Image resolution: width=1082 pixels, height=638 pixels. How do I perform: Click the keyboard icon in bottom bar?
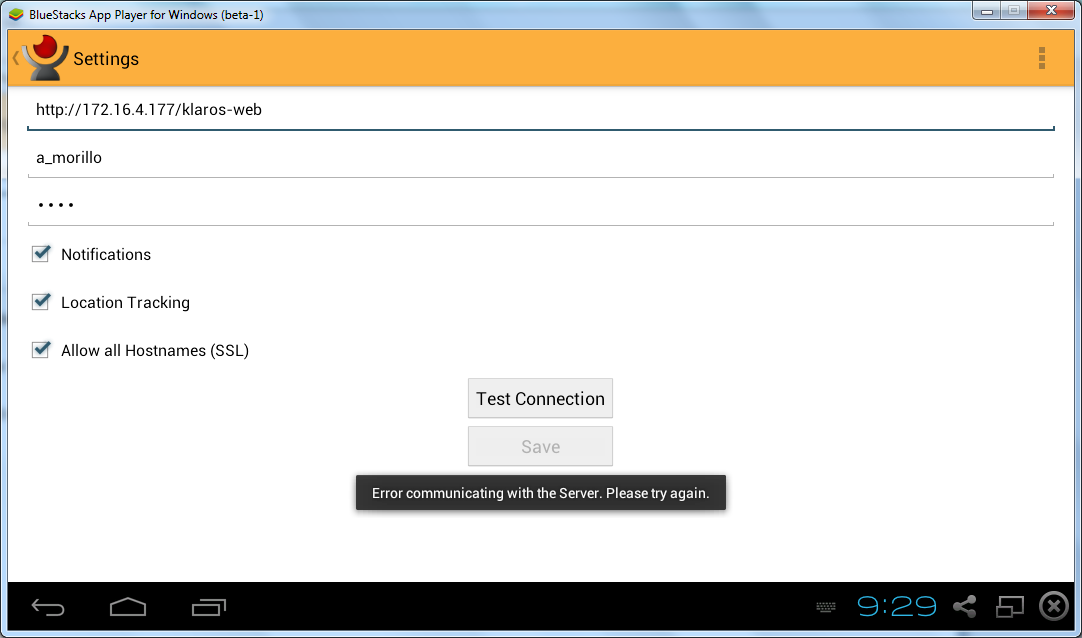826,607
